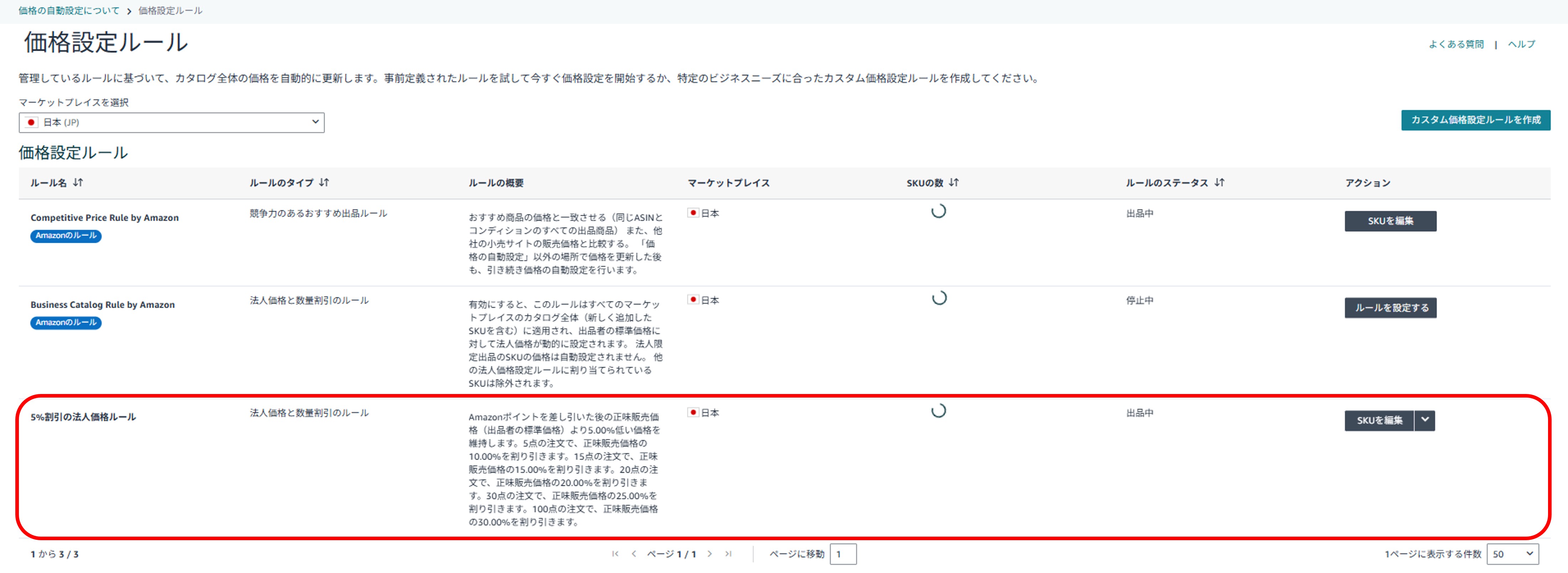Click the Amazonのルール badge under Competitive Price Rule

[66, 236]
